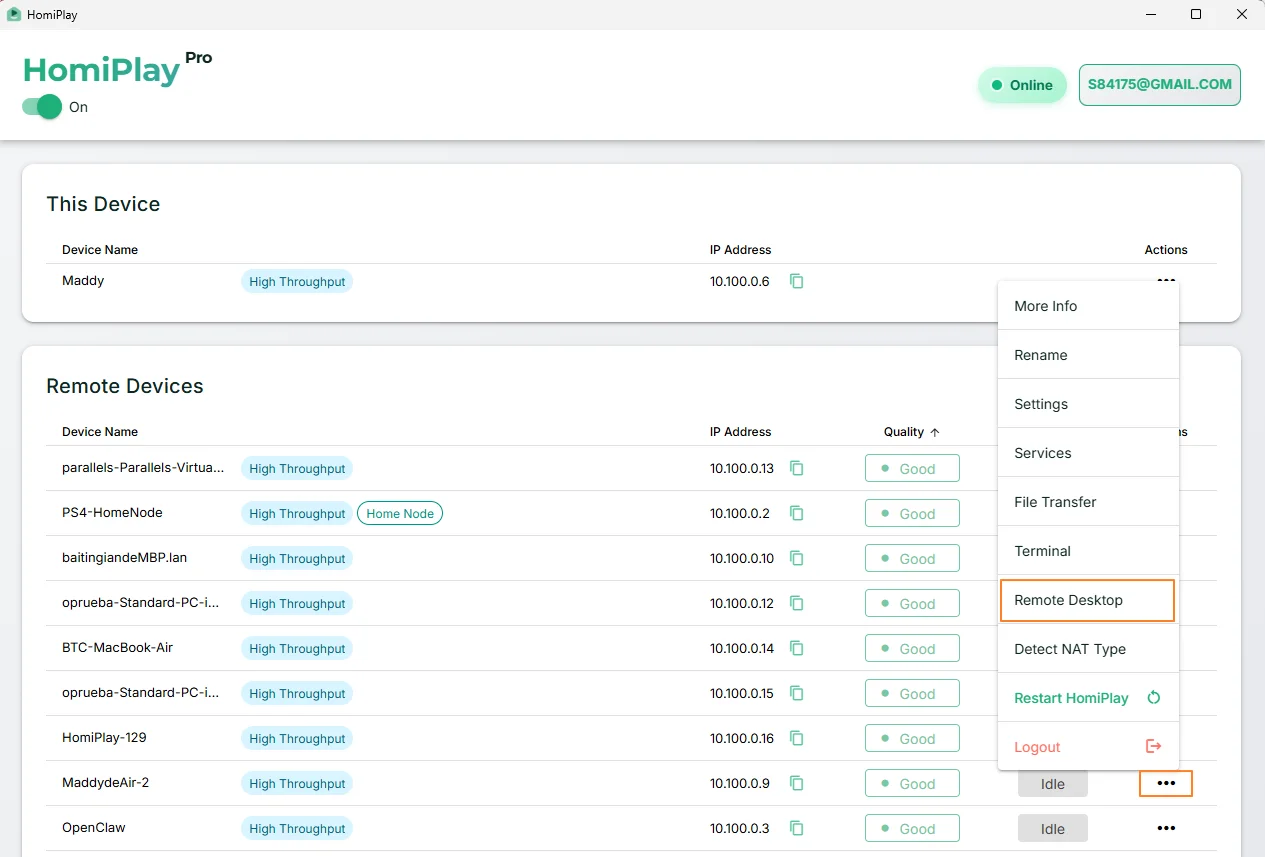Click Good quality badge for PS4-HomeNode
Viewport: 1265px width, 857px height.
click(912, 513)
